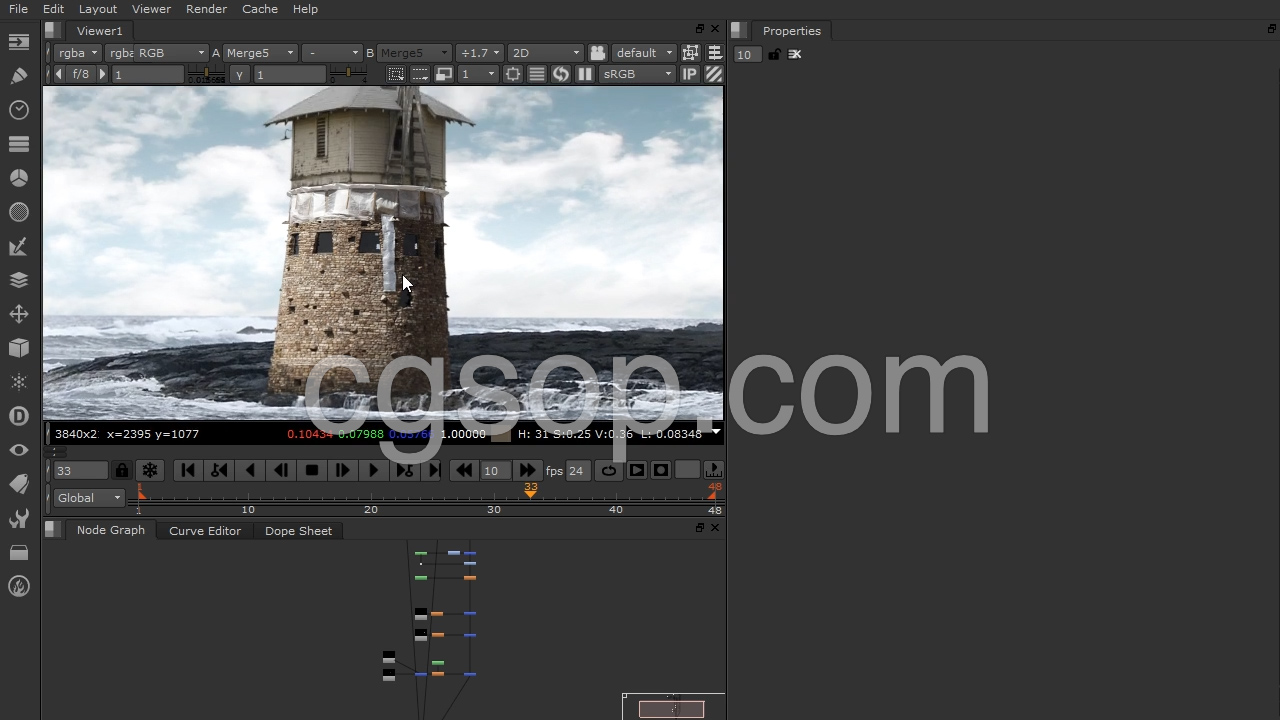Open the Time nodes clock menu

[x=19, y=110]
